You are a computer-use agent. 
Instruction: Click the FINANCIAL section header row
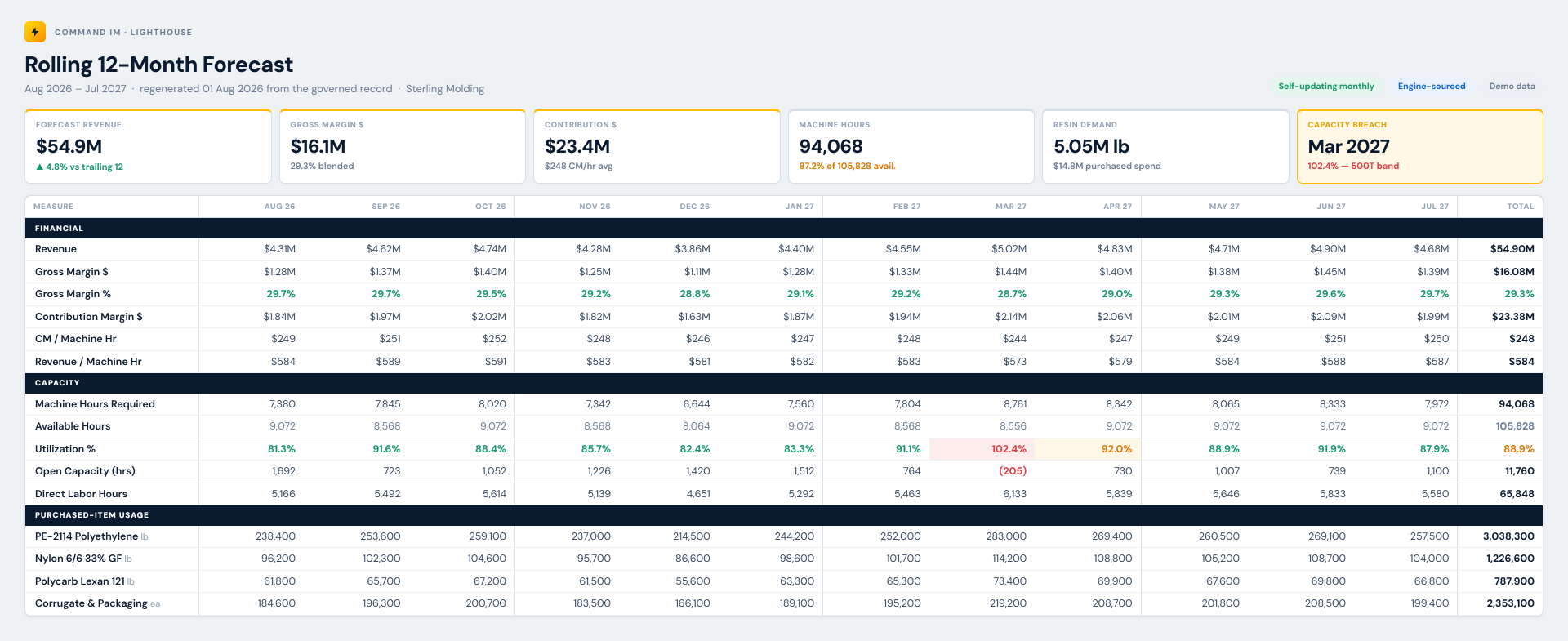point(784,228)
